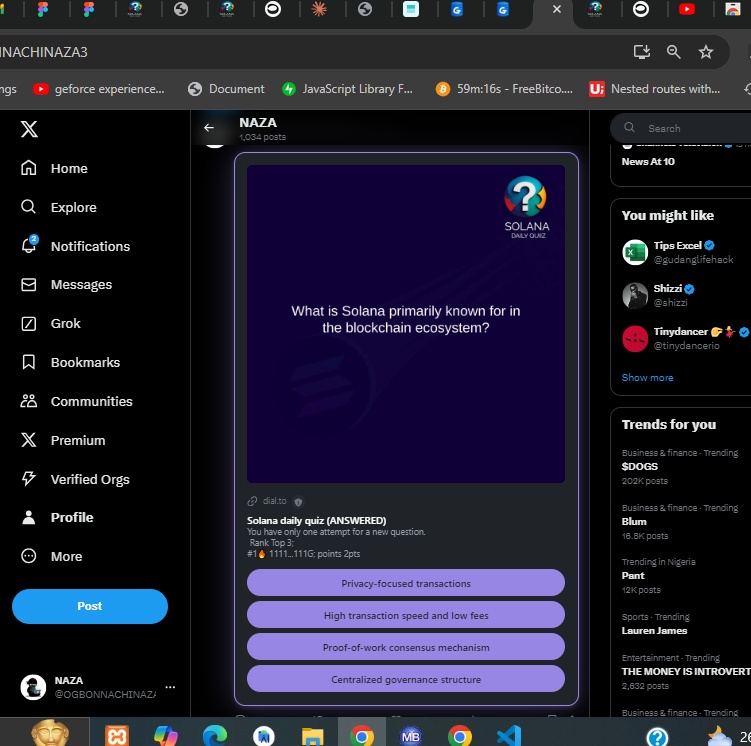Open MB app from taskbar

click(410, 735)
